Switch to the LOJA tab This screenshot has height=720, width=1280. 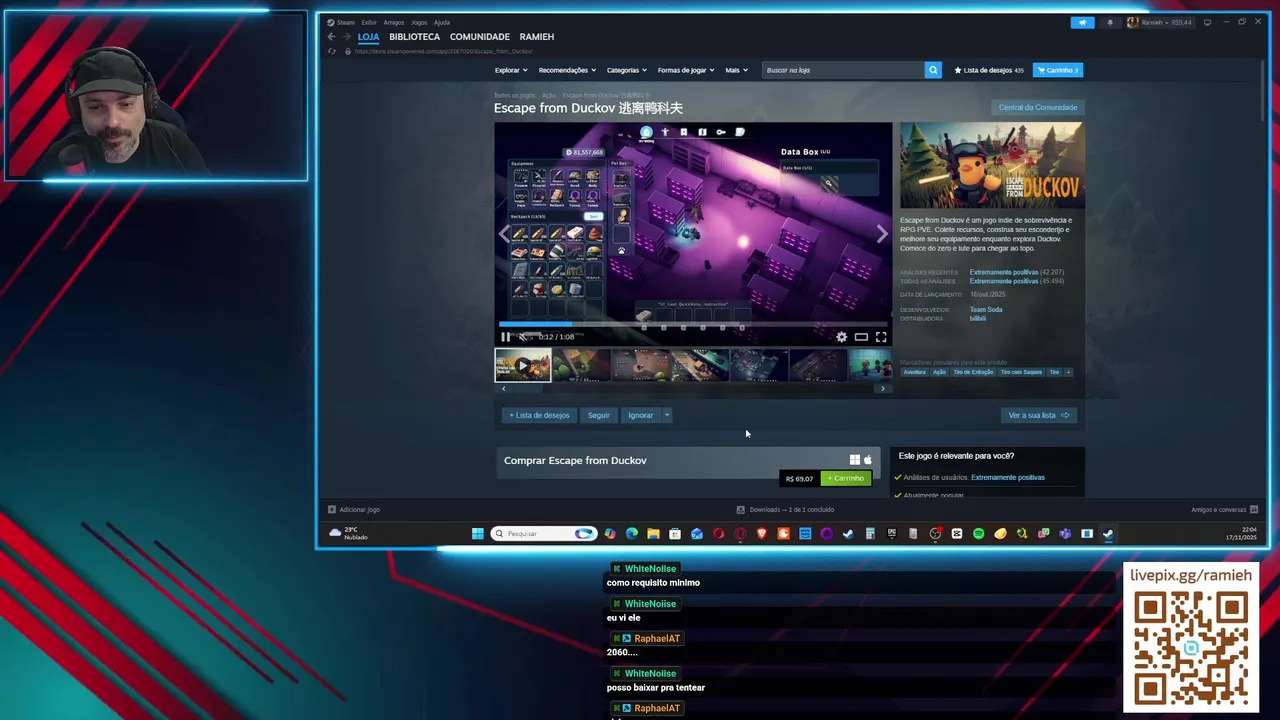click(x=369, y=37)
